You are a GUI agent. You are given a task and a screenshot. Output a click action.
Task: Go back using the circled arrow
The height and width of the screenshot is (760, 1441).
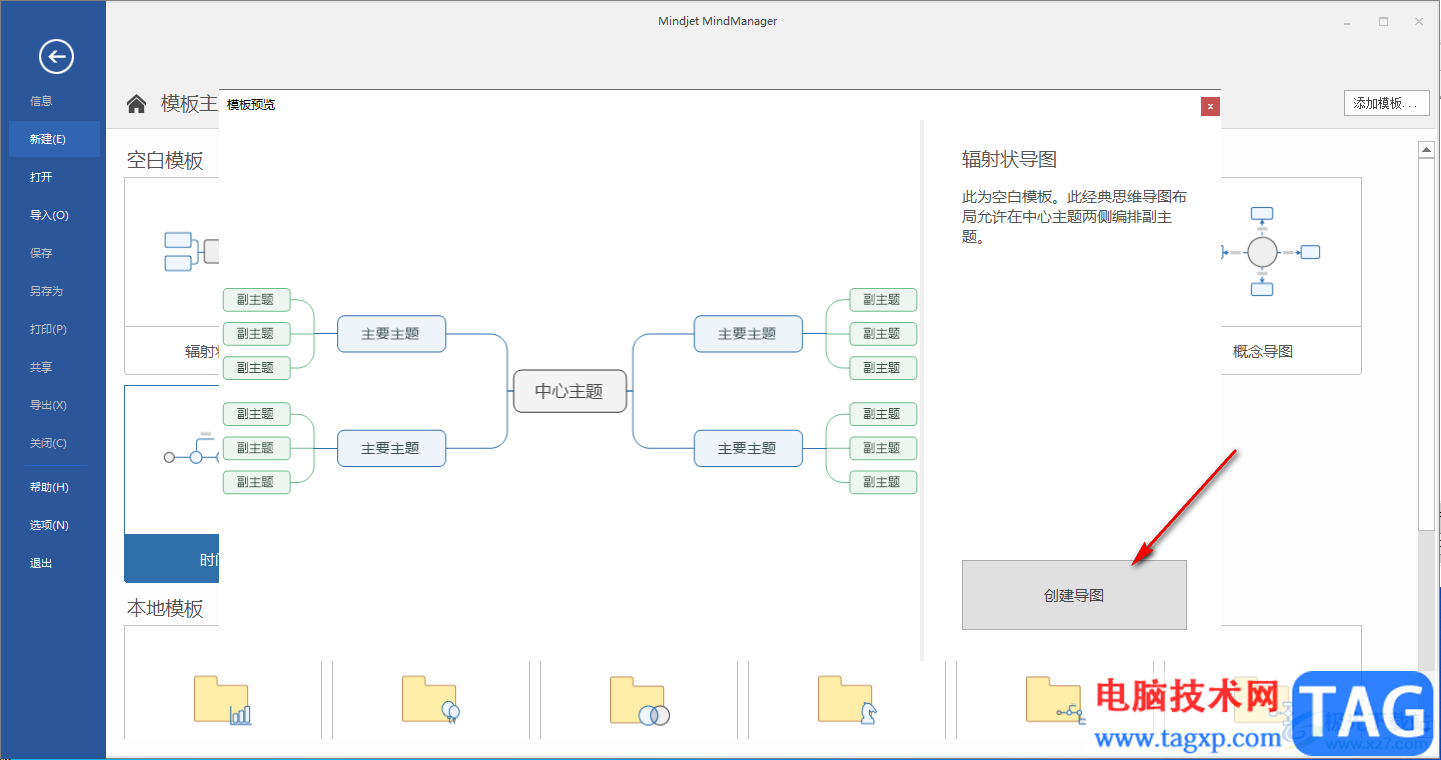point(56,57)
